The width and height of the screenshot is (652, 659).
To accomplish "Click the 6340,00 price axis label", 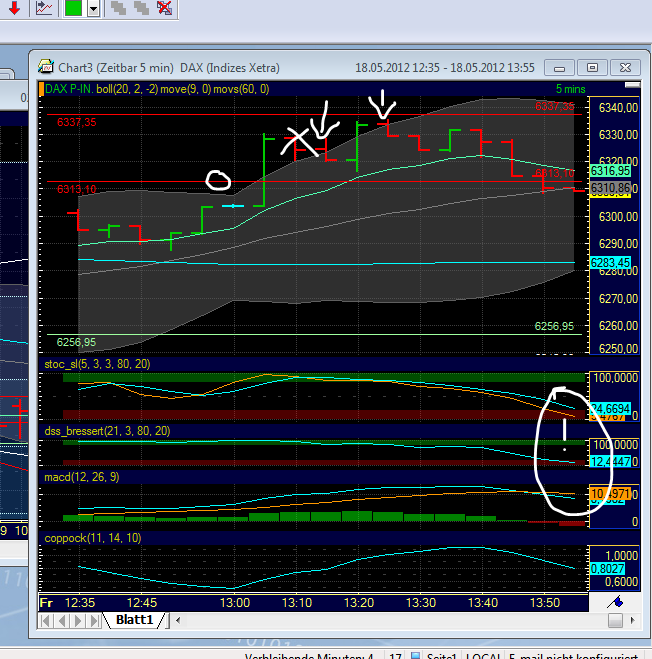I will pos(618,108).
